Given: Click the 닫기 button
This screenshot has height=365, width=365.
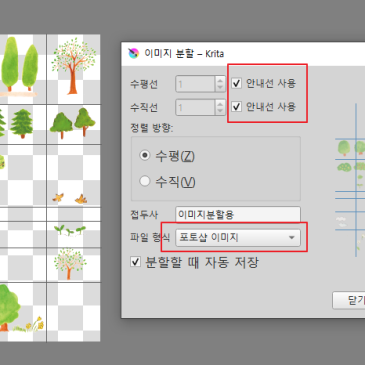Looking at the screenshot, I should coord(349,300).
